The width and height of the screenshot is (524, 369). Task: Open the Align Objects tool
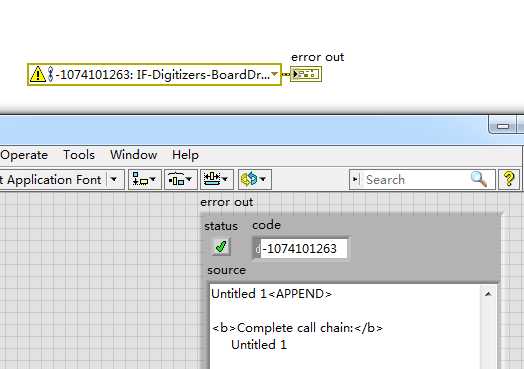pos(145,179)
